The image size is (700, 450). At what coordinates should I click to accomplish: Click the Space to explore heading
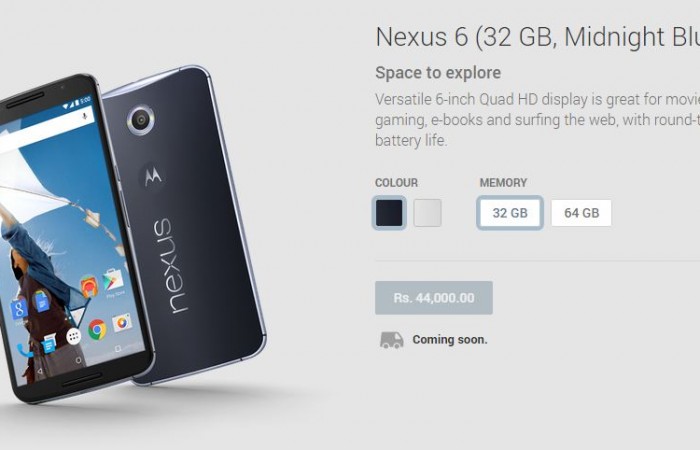tap(438, 73)
